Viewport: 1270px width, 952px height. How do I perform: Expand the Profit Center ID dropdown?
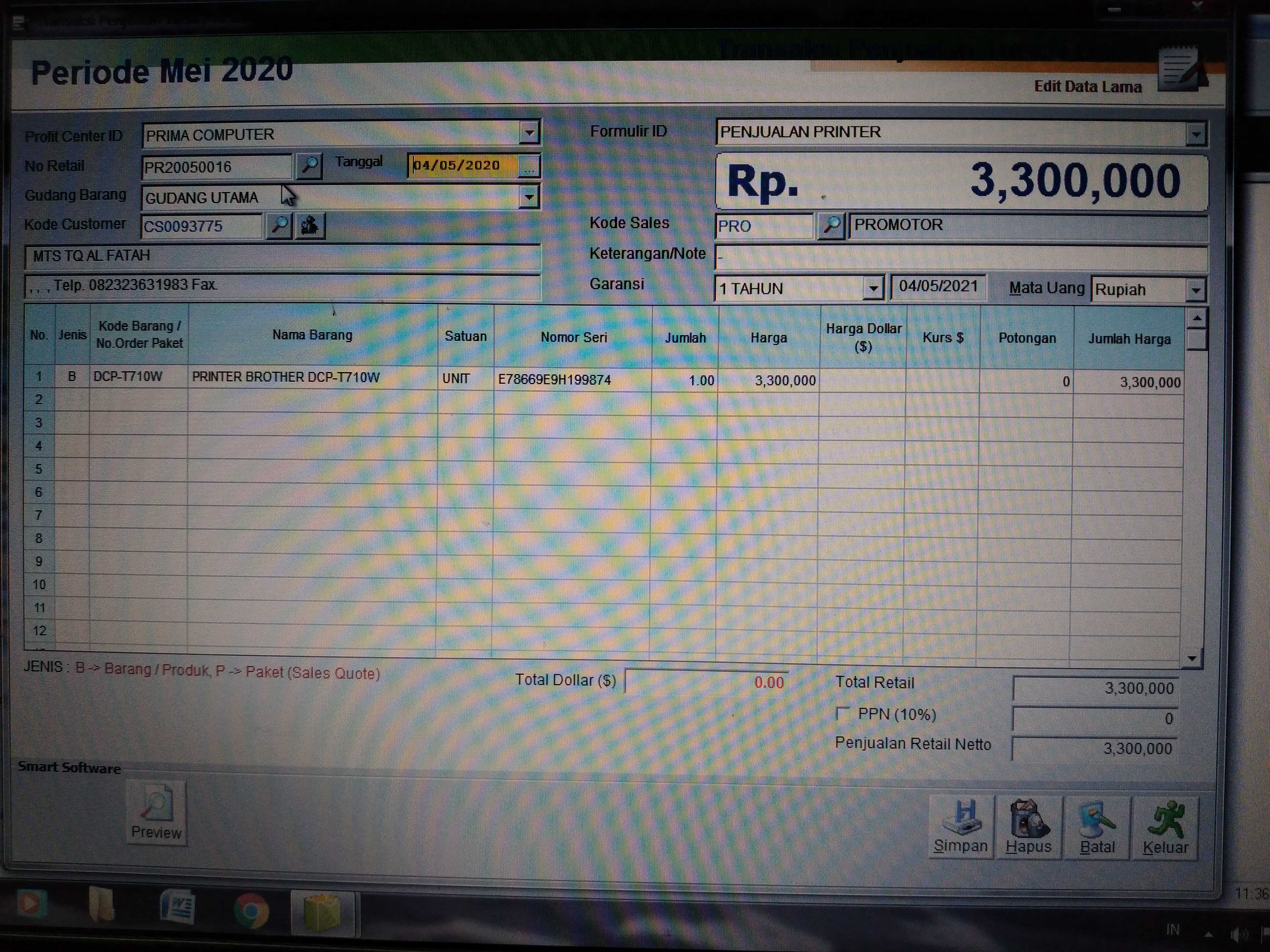(529, 133)
